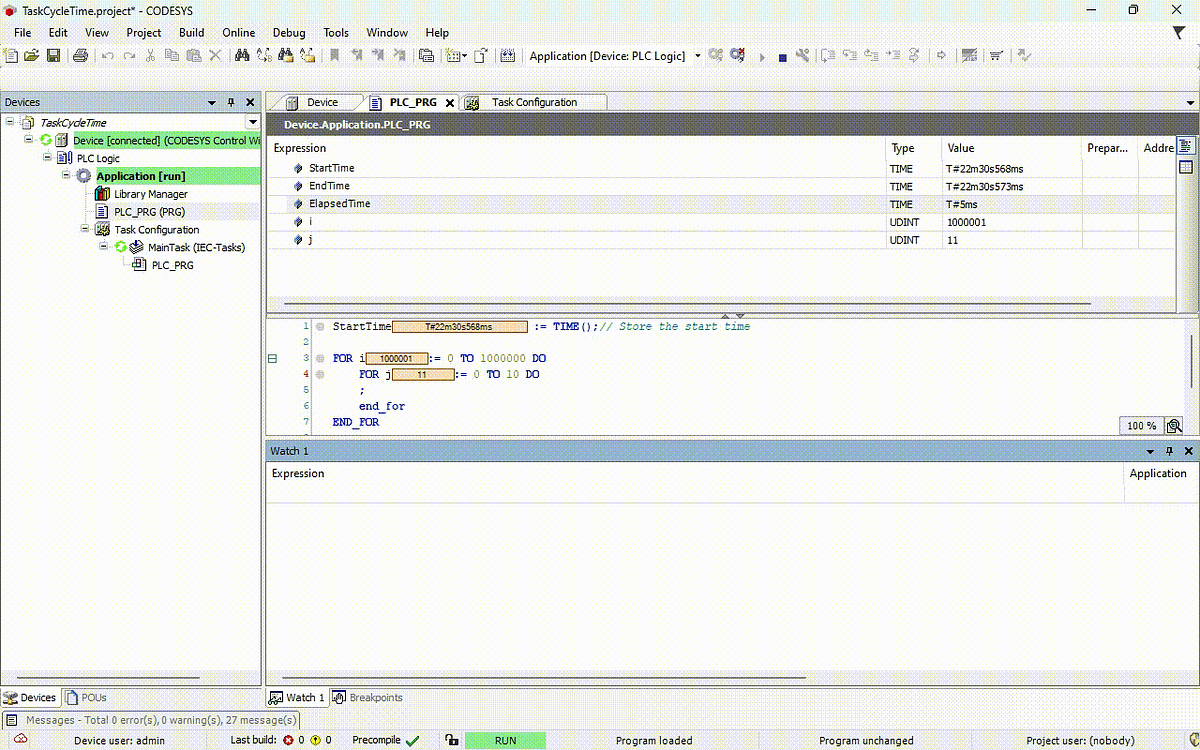Open the editor zoom level control
The image size is (1200, 750).
pyautogui.click(x=1140, y=425)
